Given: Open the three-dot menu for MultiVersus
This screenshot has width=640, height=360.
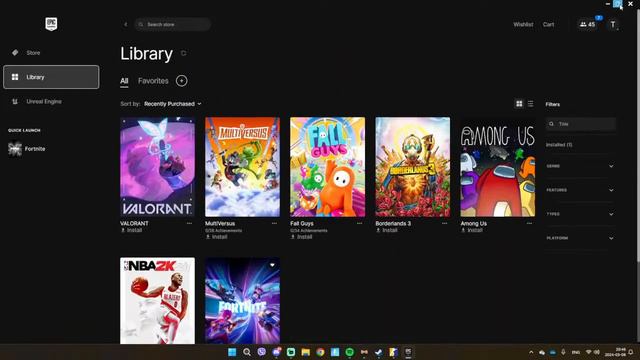Looking at the screenshot, I should [274, 224].
